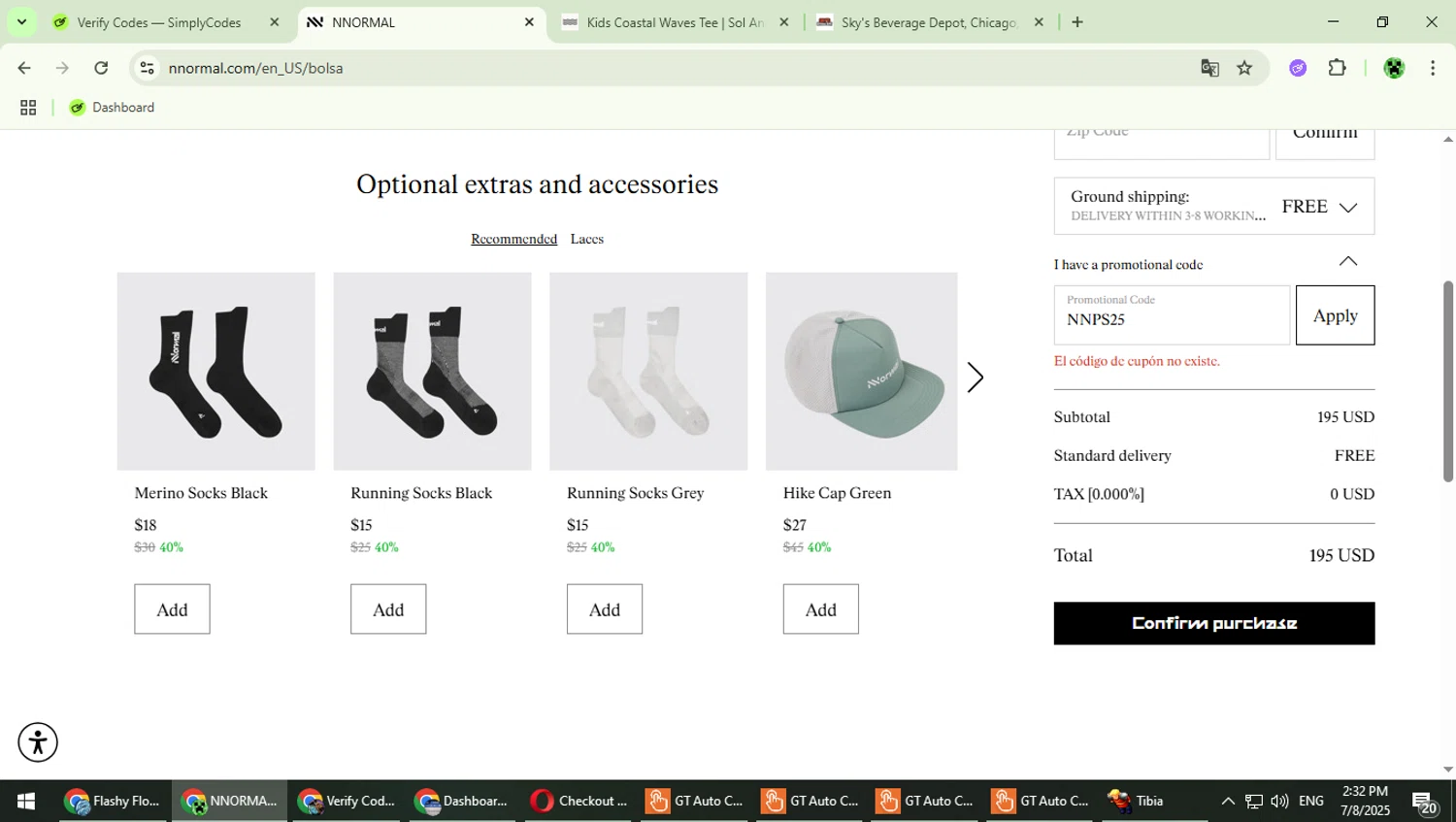Click the address bar URL

pos(255,68)
